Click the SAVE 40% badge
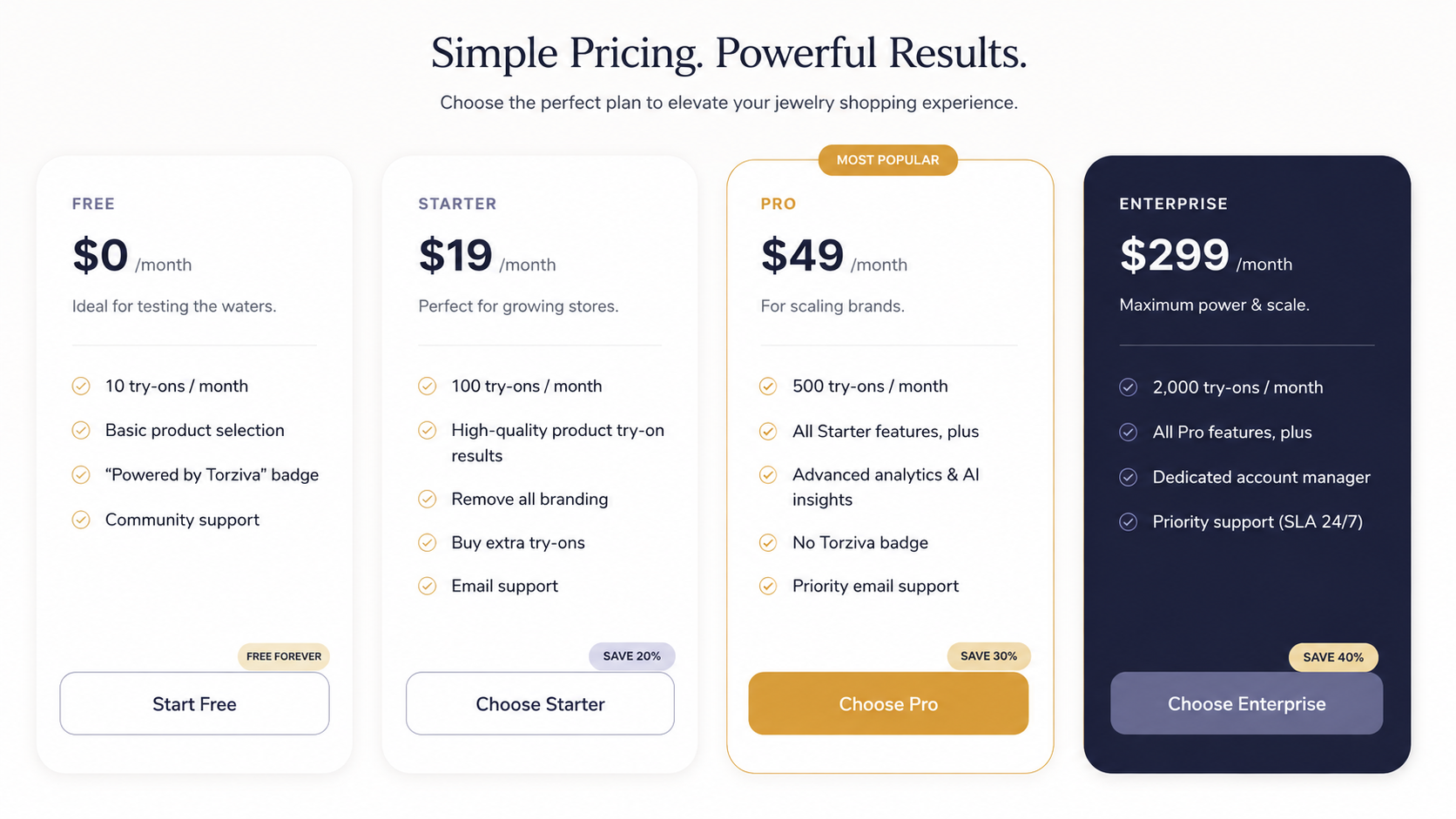Image resolution: width=1456 pixels, height=819 pixels. click(1333, 657)
